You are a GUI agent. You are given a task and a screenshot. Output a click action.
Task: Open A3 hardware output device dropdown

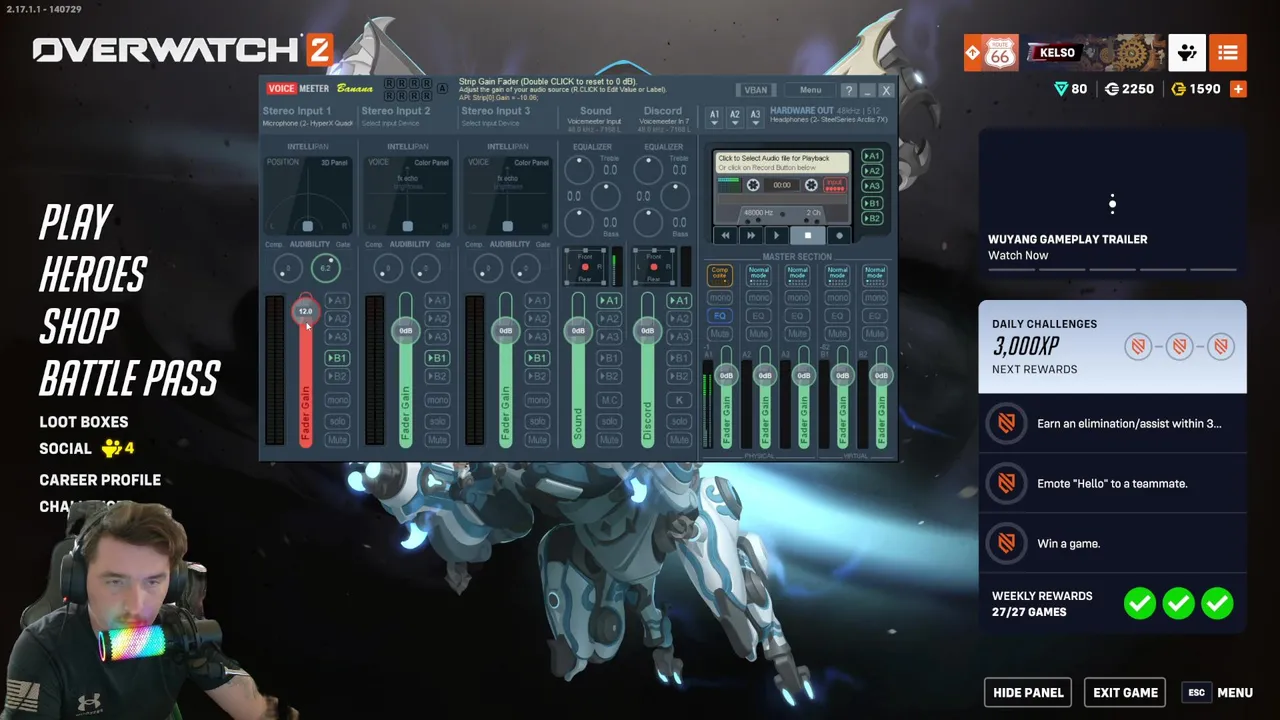coord(755,117)
